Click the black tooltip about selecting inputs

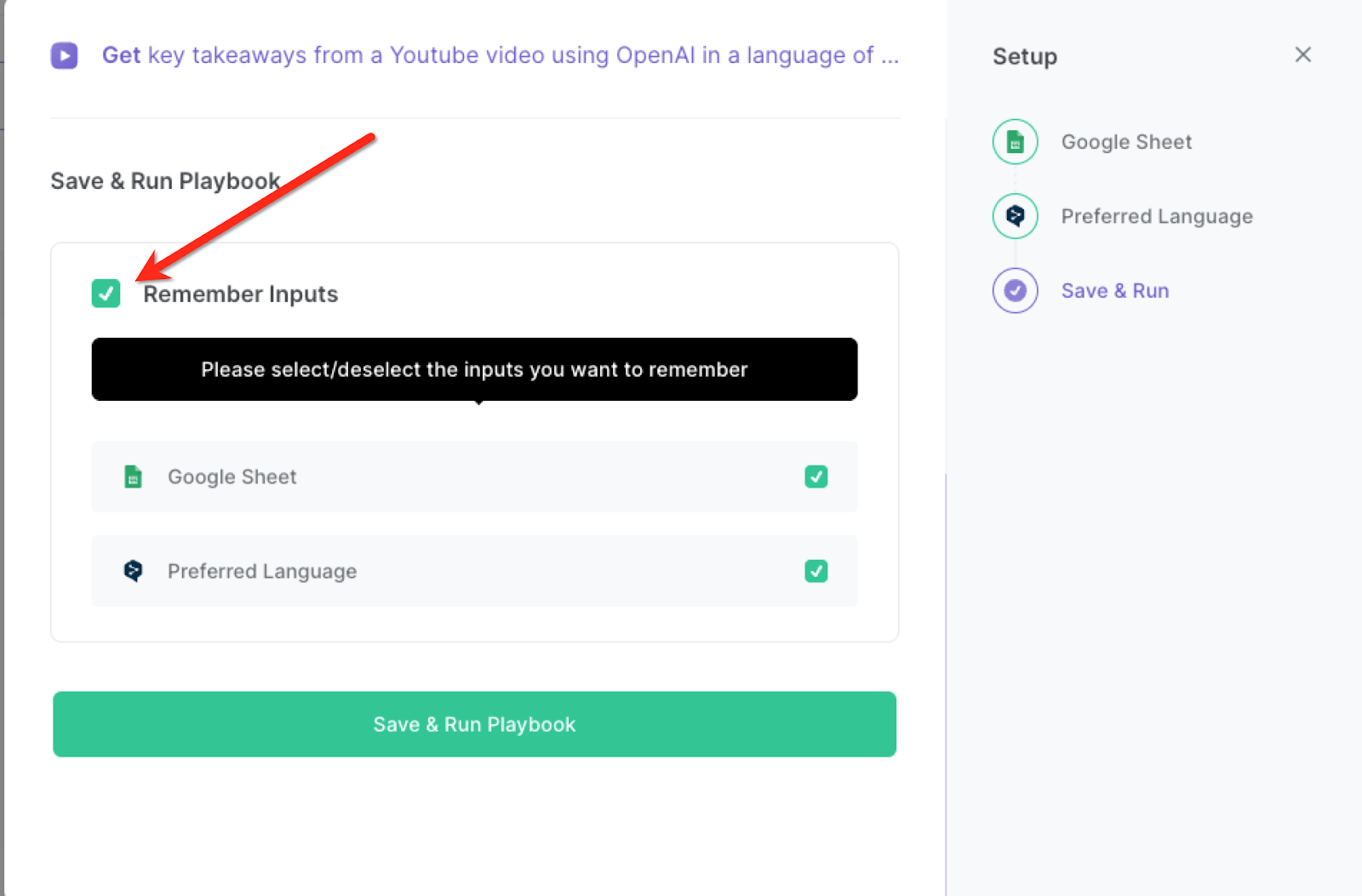(474, 369)
